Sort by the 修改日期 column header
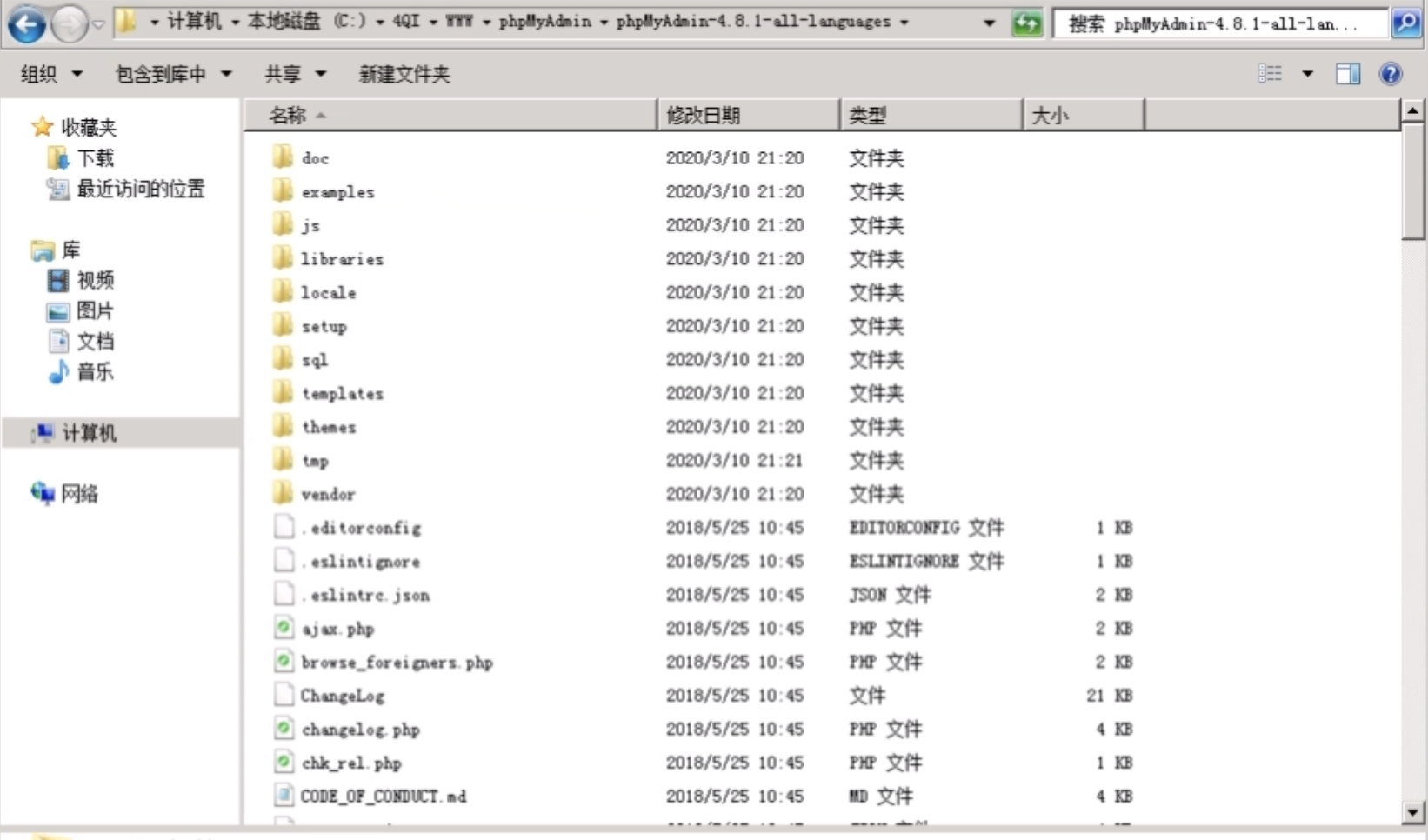 (x=749, y=115)
